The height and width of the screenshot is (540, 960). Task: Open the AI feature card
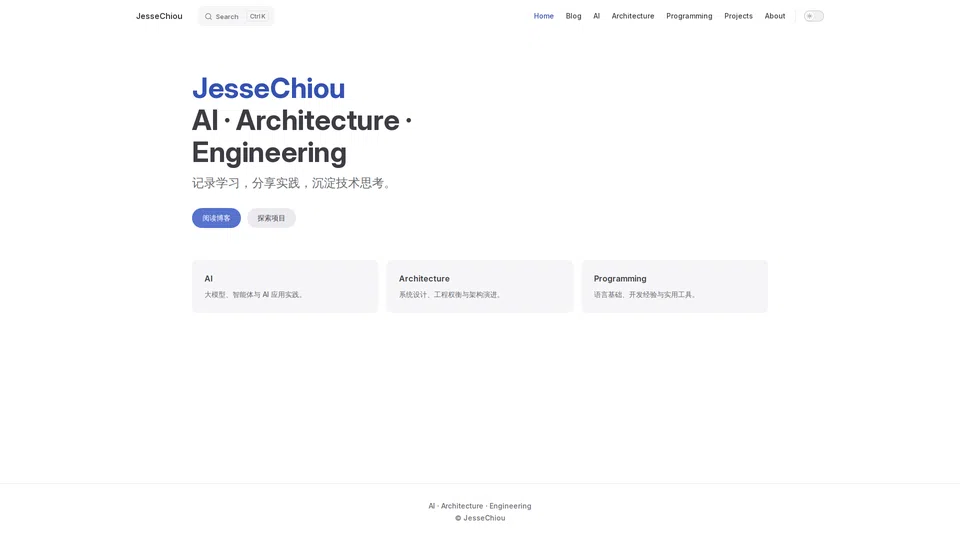click(285, 287)
